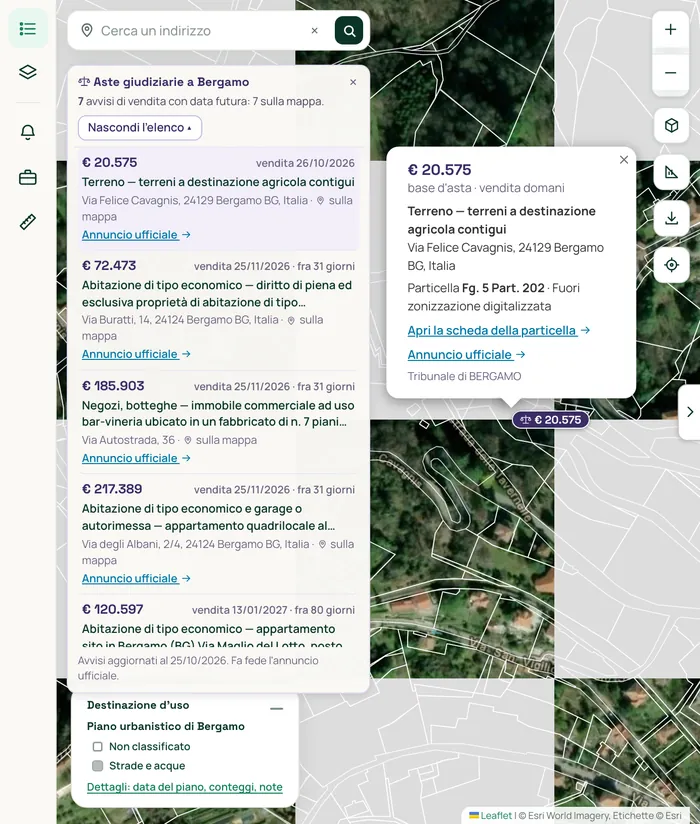The height and width of the screenshot is (824, 700).
Task: Click Tribunale di BERGAMO text in popup
Action: click(x=464, y=376)
